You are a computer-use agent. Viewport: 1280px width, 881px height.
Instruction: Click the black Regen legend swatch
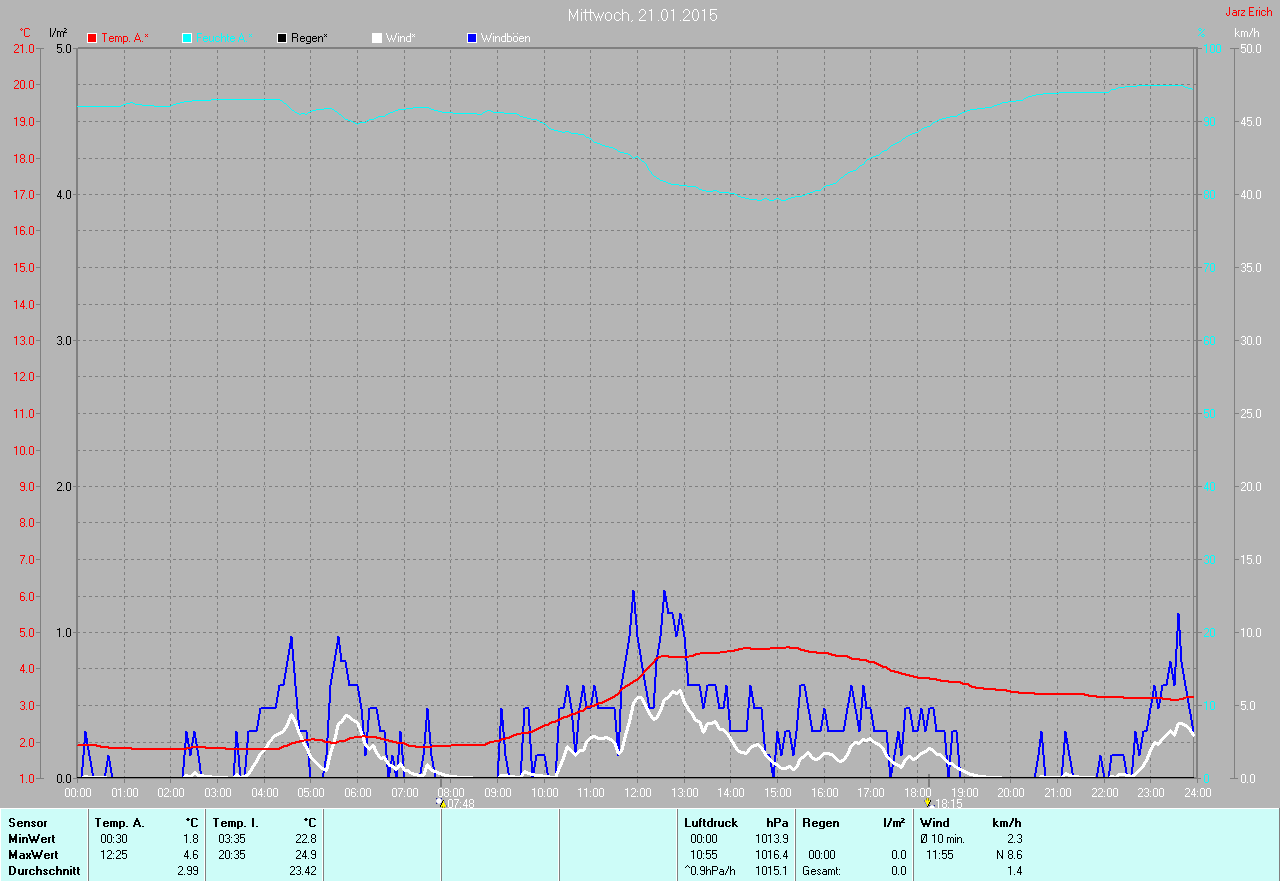pos(282,38)
